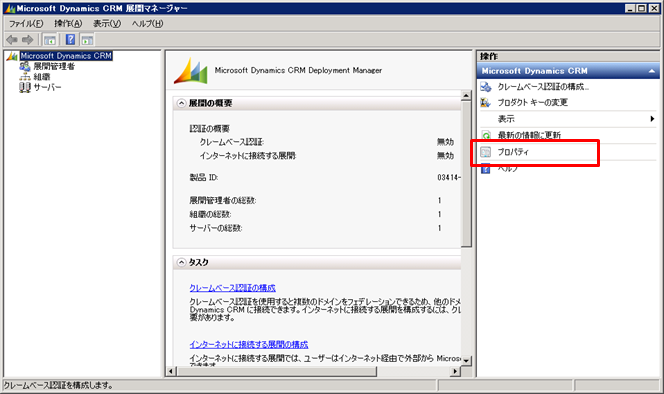
Task: Click the サーバー tree node icon
Action: (25, 87)
